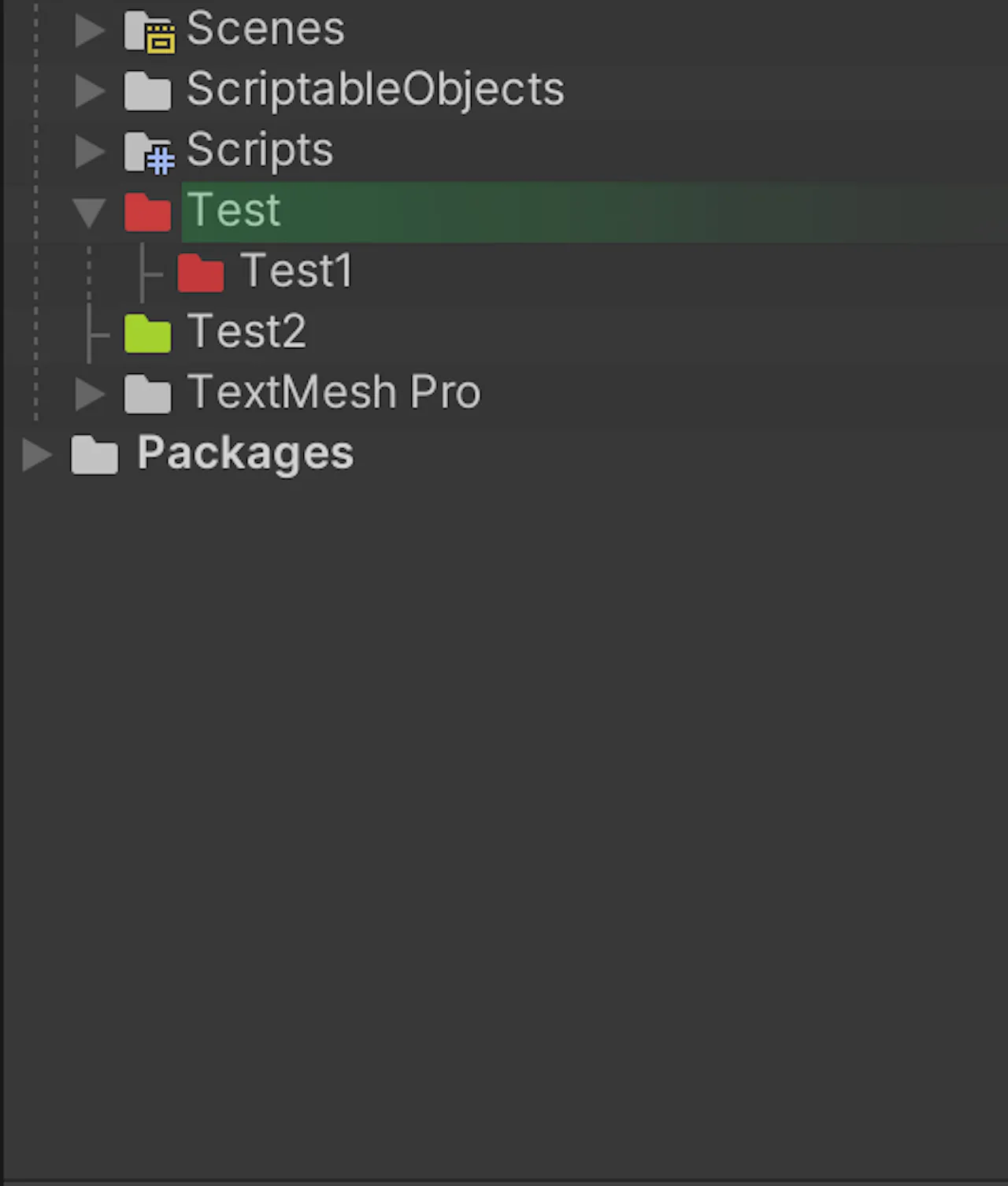The width and height of the screenshot is (1008, 1186).
Task: Expand the TextMesh Pro folder arrow
Action: click(90, 394)
